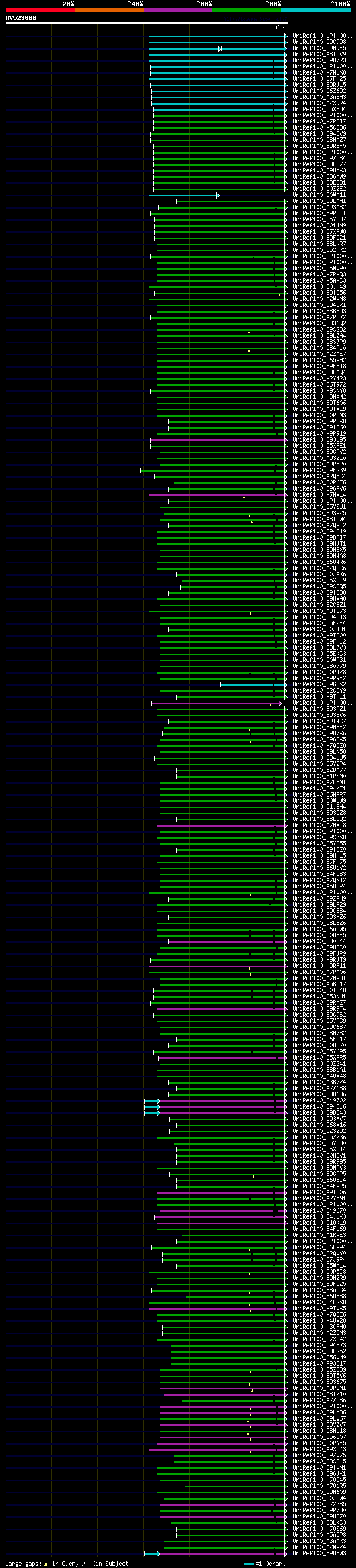Image resolution: width=356 pixels, height=1568 pixels.
Task: Open hit UniRef100_B1PSM0
Action: [x=319, y=776]
